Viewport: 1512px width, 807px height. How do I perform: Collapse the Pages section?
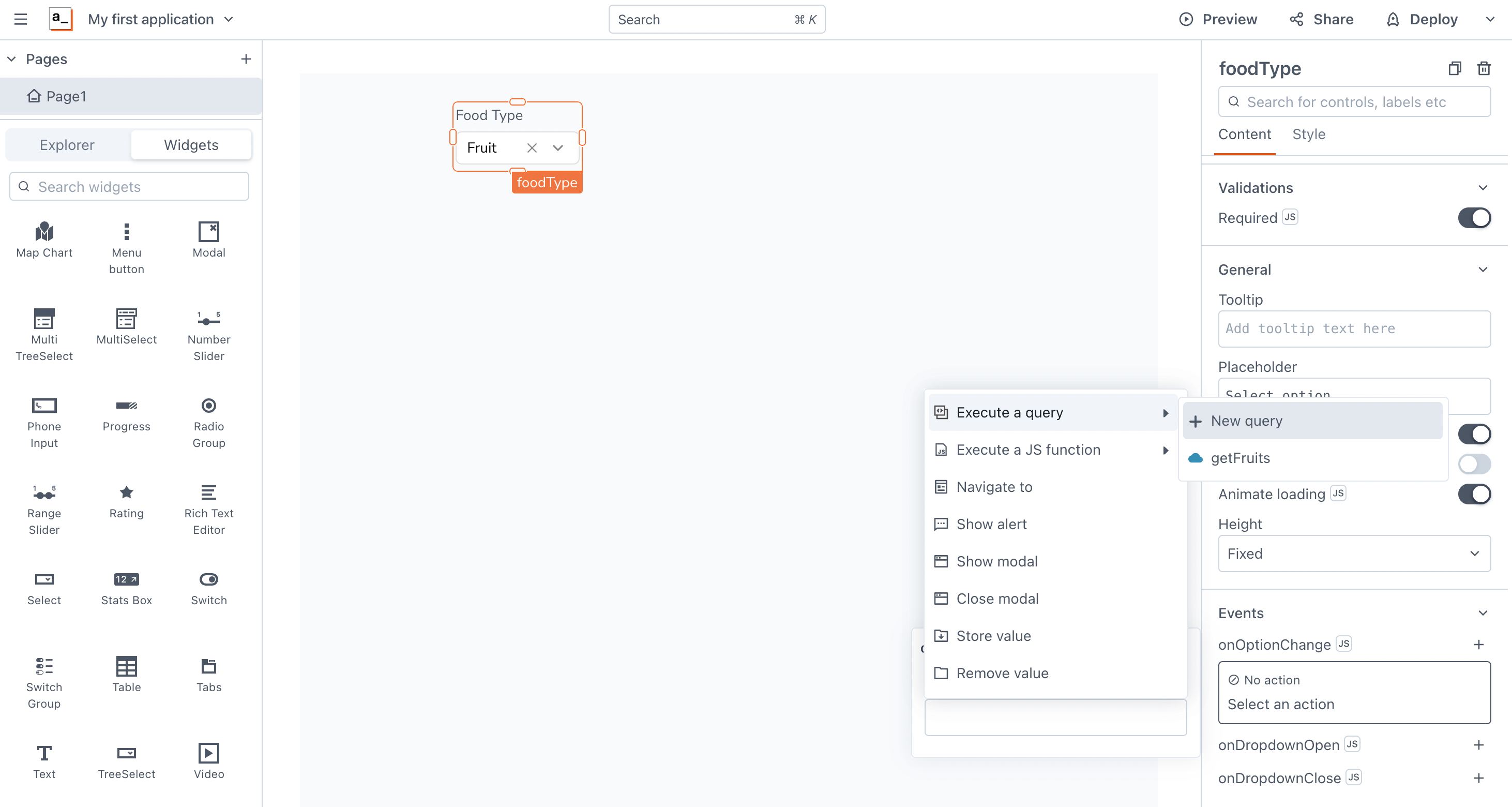[x=11, y=59]
